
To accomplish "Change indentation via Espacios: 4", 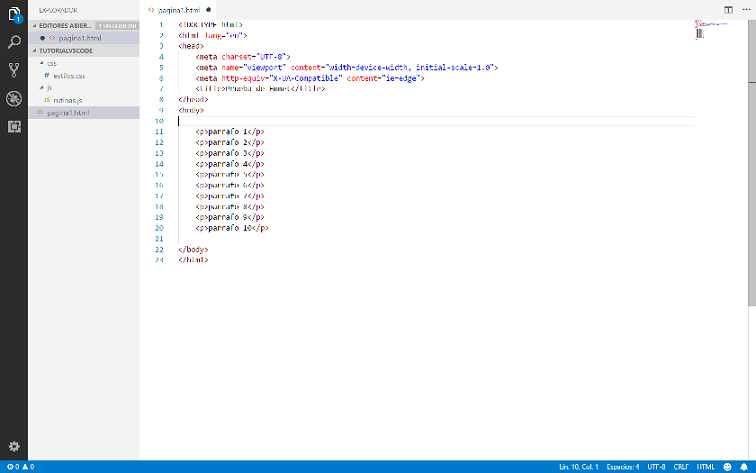I will coord(622,467).
